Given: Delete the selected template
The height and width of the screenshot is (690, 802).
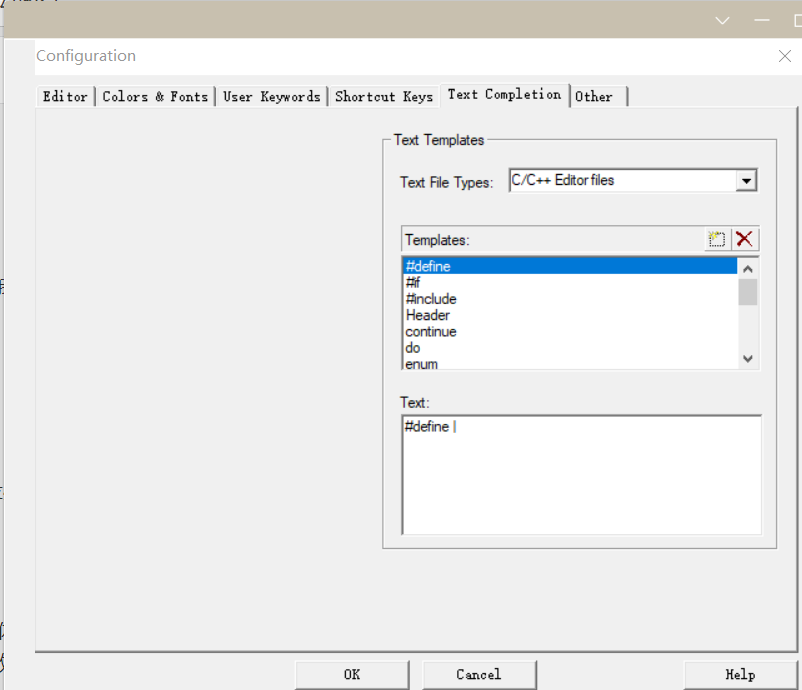Looking at the screenshot, I should 744,239.
